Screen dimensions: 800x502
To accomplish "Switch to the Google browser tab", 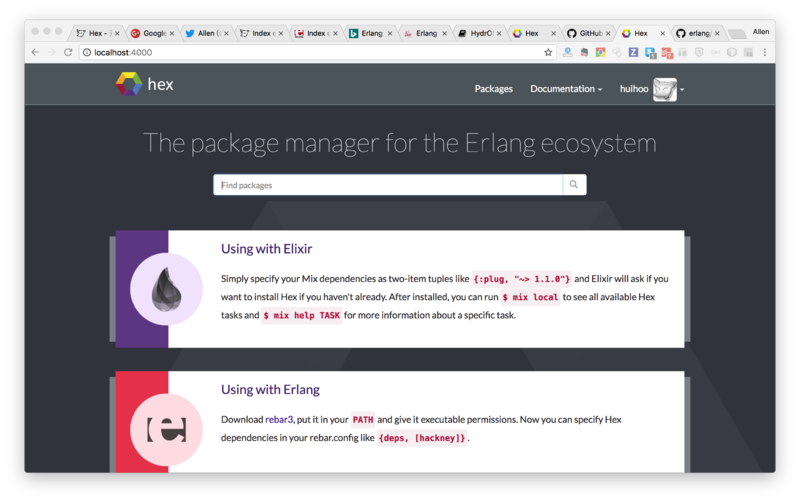I will coord(150,33).
